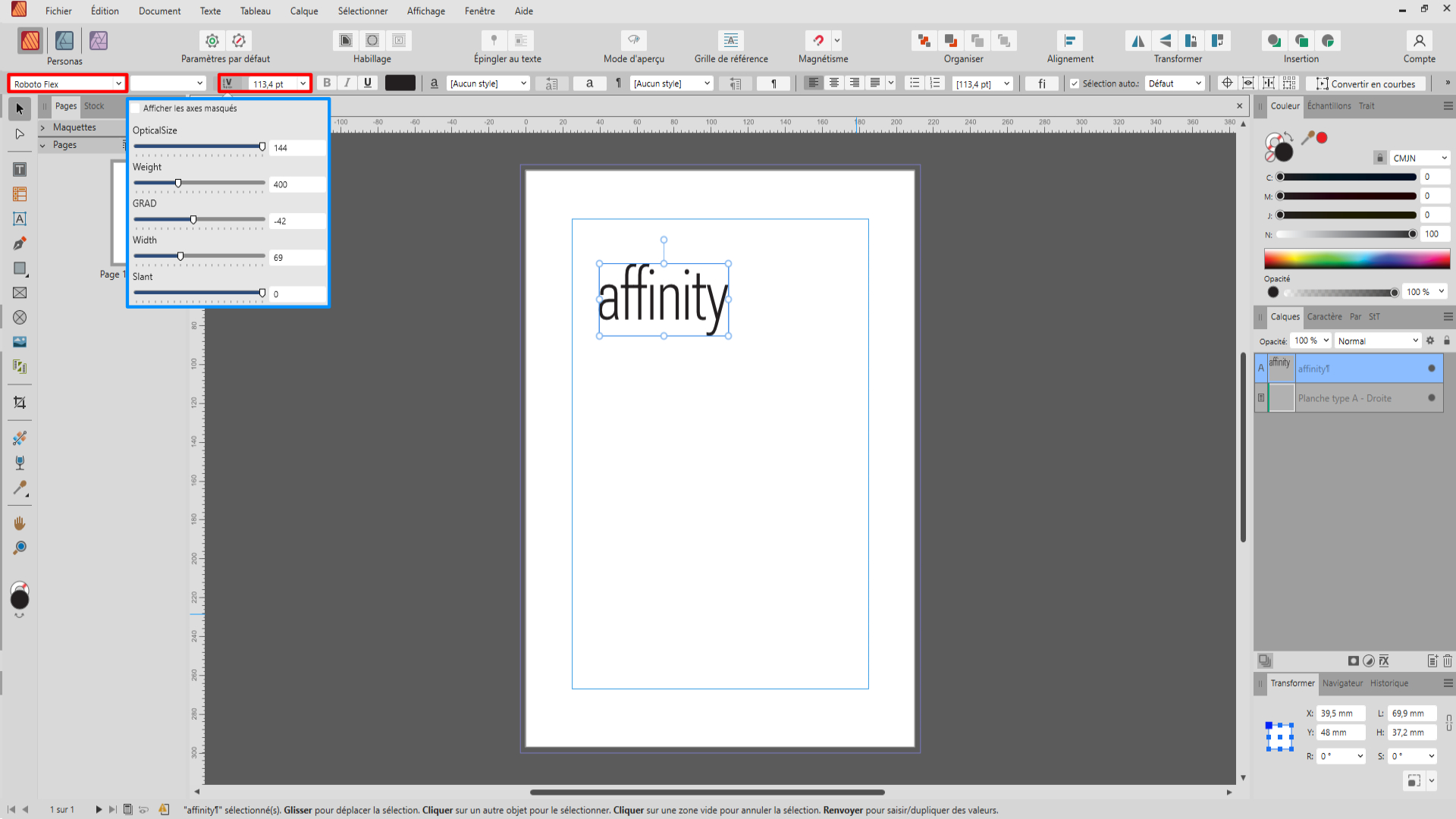Open the Roboto Flex font dropdown
Screen dimensions: 1456x819
coord(118,83)
